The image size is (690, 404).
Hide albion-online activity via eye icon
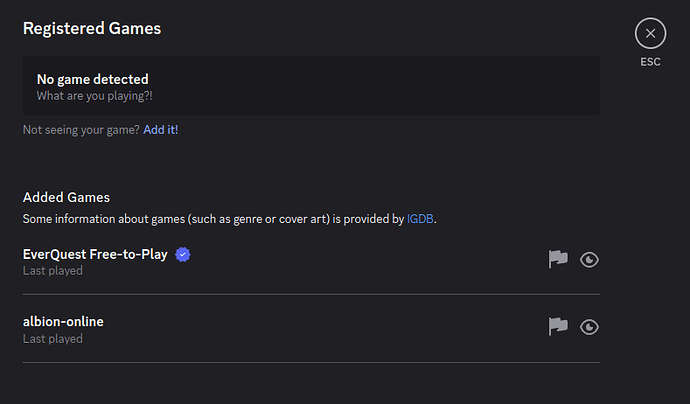(589, 327)
